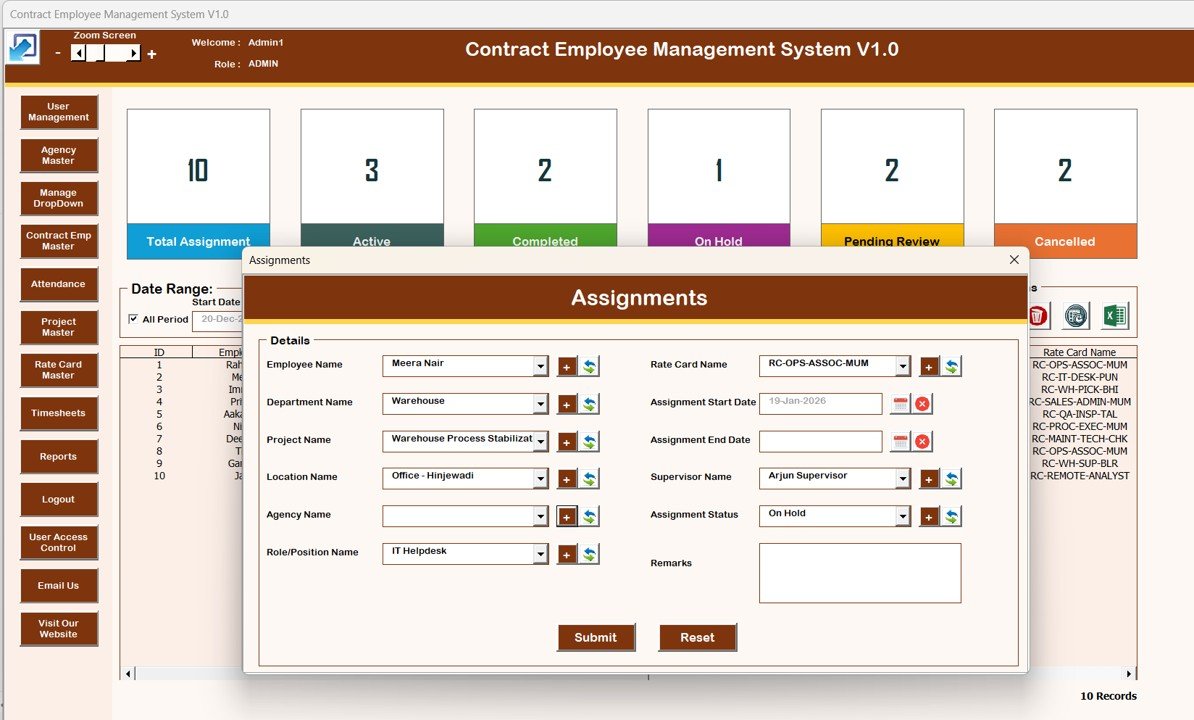Submit the assignment form
1194x720 pixels.
[596, 637]
